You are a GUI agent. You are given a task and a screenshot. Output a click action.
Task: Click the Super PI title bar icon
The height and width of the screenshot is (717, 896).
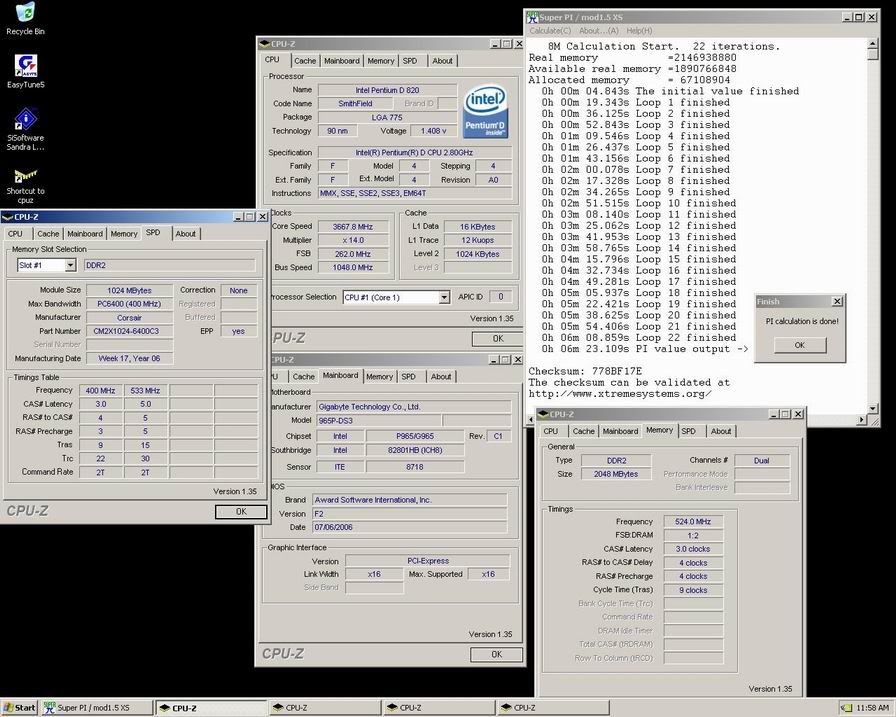[533, 17]
